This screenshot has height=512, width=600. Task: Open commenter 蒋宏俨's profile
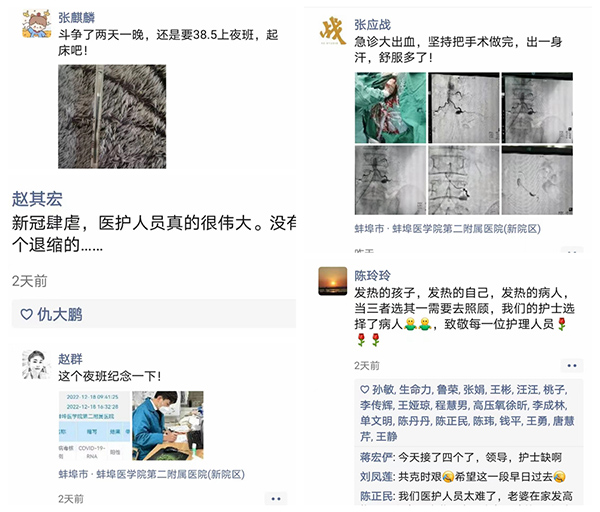coord(377,457)
